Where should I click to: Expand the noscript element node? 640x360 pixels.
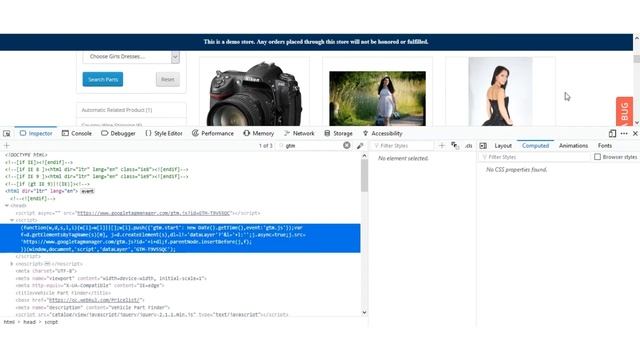pyautogui.click(x=12, y=264)
